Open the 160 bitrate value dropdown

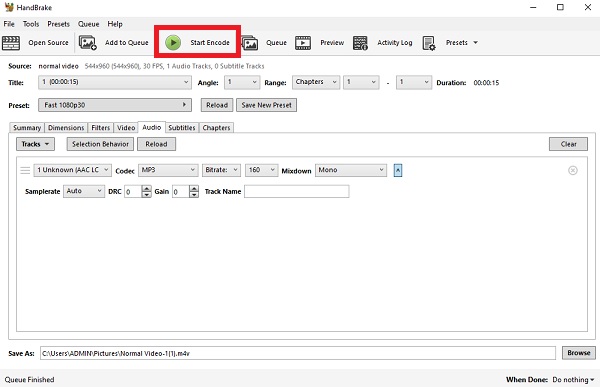click(x=261, y=170)
